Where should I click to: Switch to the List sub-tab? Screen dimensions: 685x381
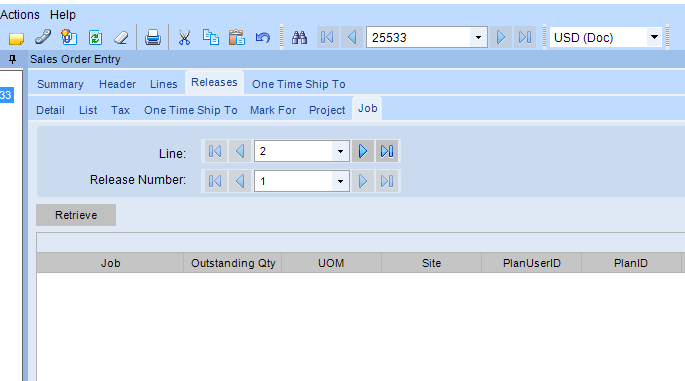pyautogui.click(x=88, y=110)
